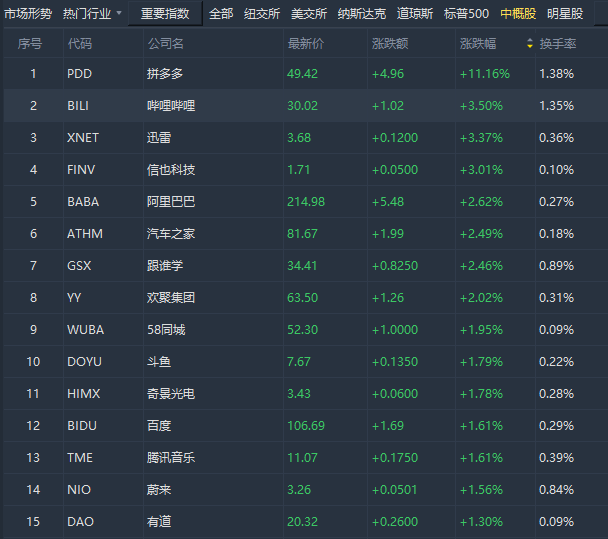Select the BIDU 百度 row
Viewport: 608px width, 539px height.
[306, 425]
